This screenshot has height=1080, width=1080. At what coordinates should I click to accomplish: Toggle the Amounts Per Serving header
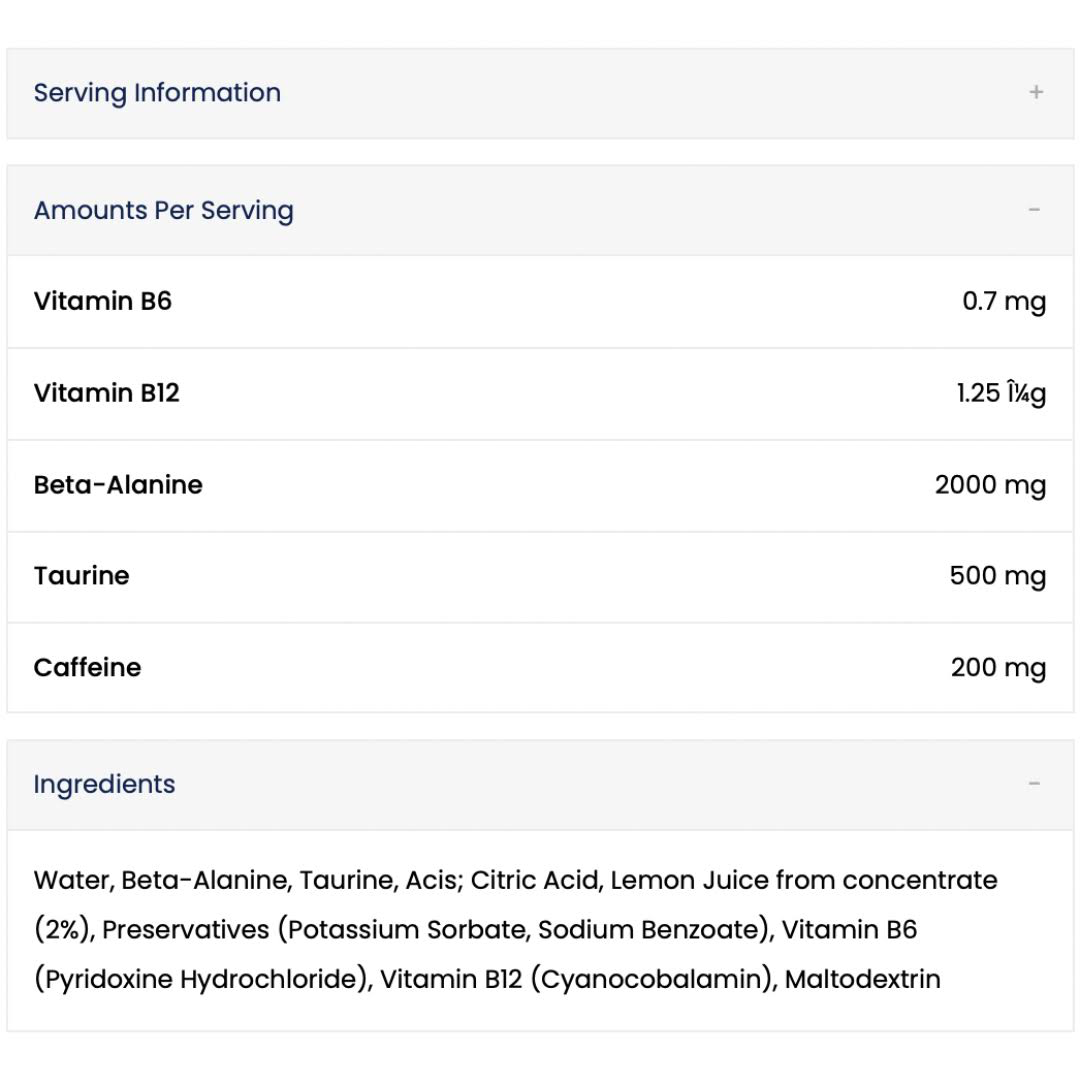tap(164, 211)
